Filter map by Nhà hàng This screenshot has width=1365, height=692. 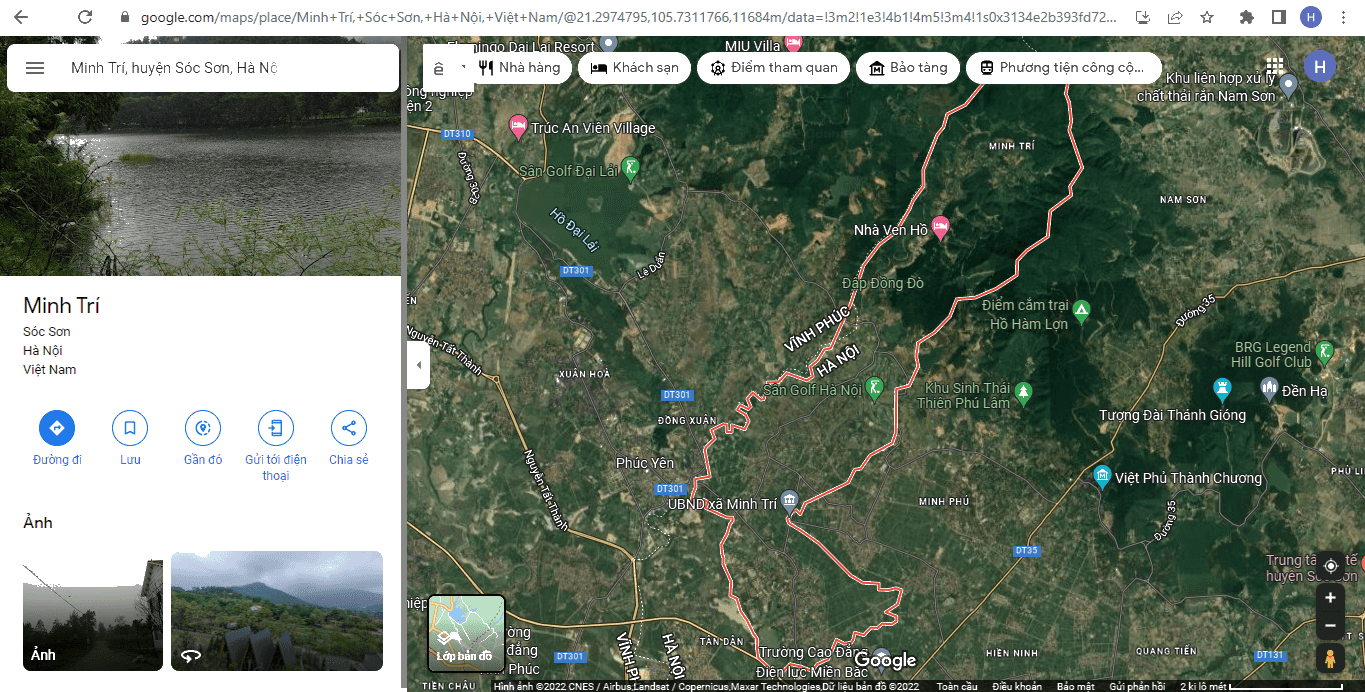click(519, 68)
